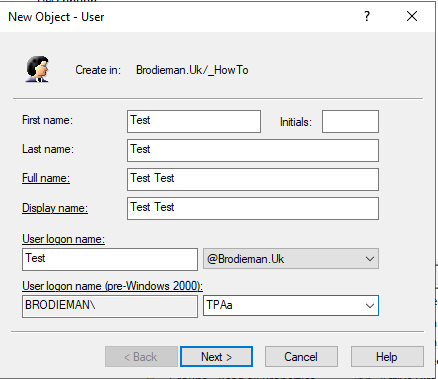
Task: Click the Initials input field
Action: coord(350,121)
